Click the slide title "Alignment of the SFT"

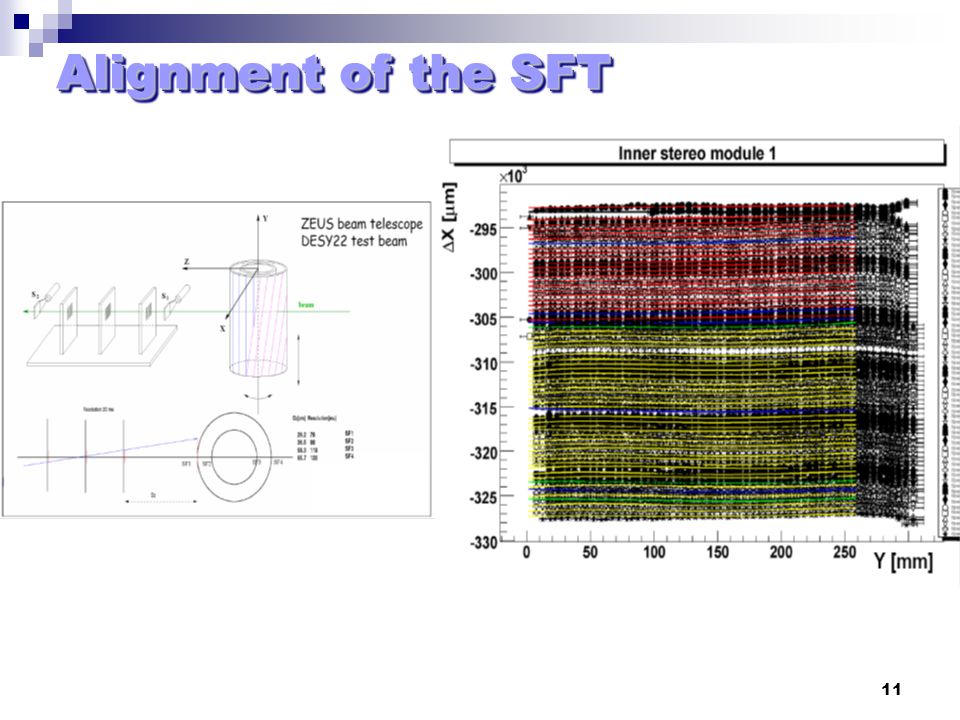[335, 75]
